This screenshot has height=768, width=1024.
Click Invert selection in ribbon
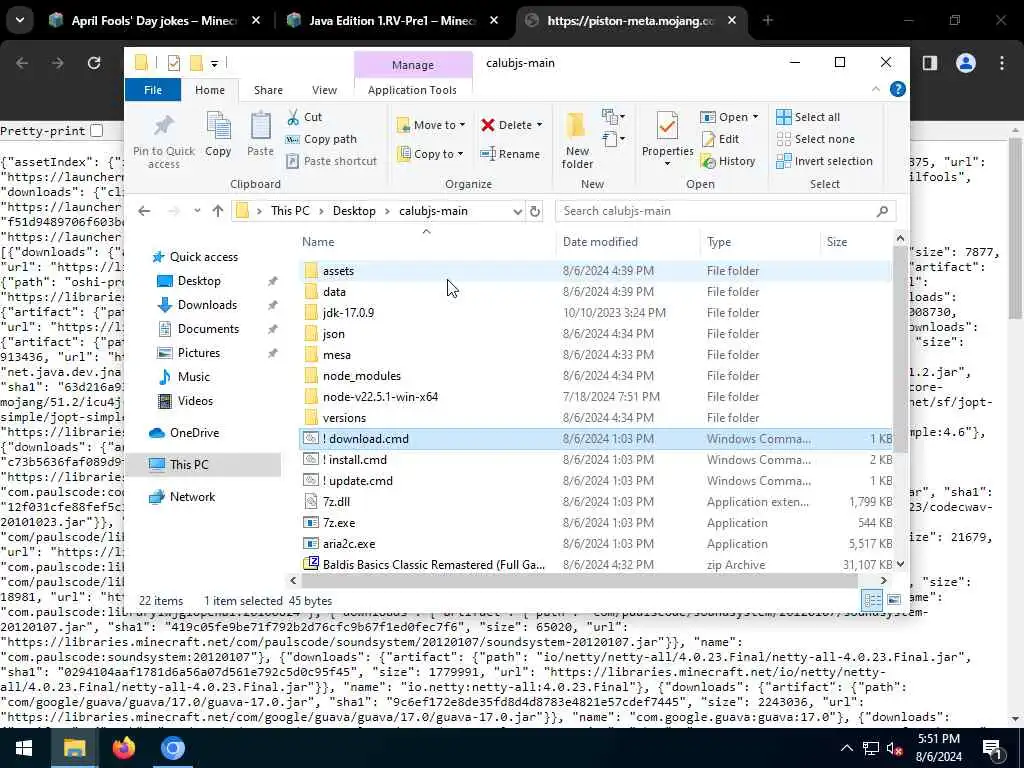point(824,161)
